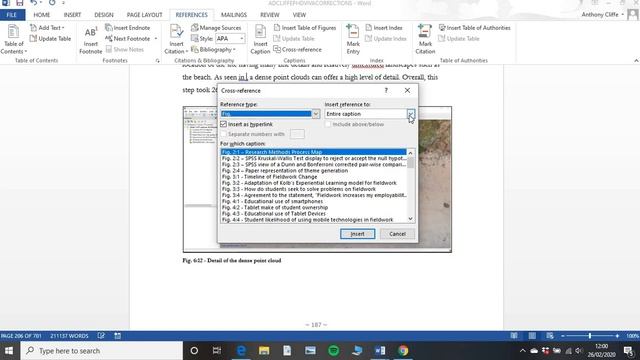Open File Explorer from taskbar
The image size is (640, 360).
pos(264,351)
